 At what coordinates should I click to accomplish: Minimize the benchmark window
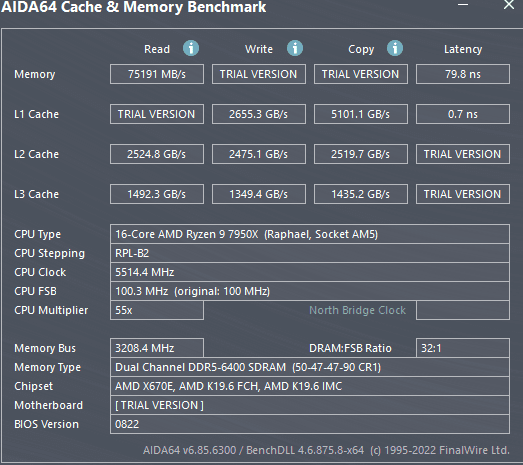click(463, 5)
